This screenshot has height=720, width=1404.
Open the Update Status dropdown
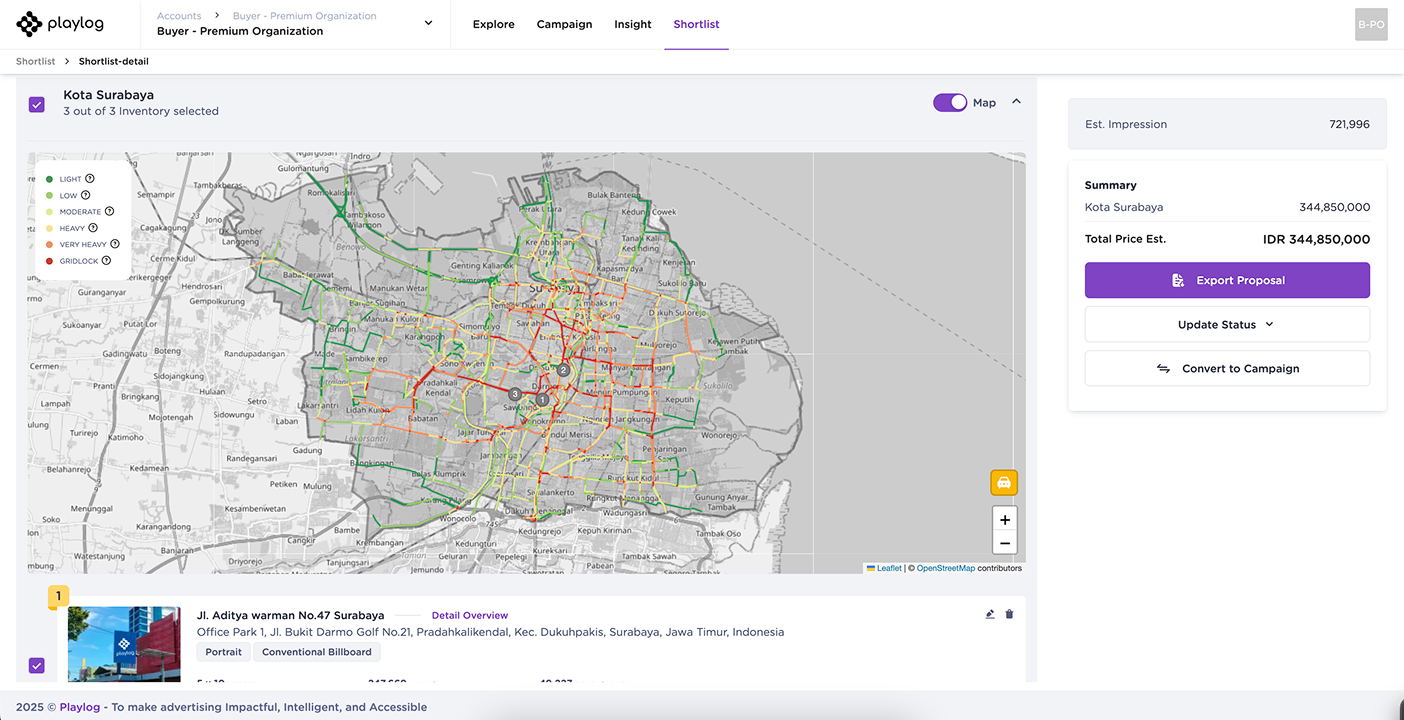[x=1226, y=325]
